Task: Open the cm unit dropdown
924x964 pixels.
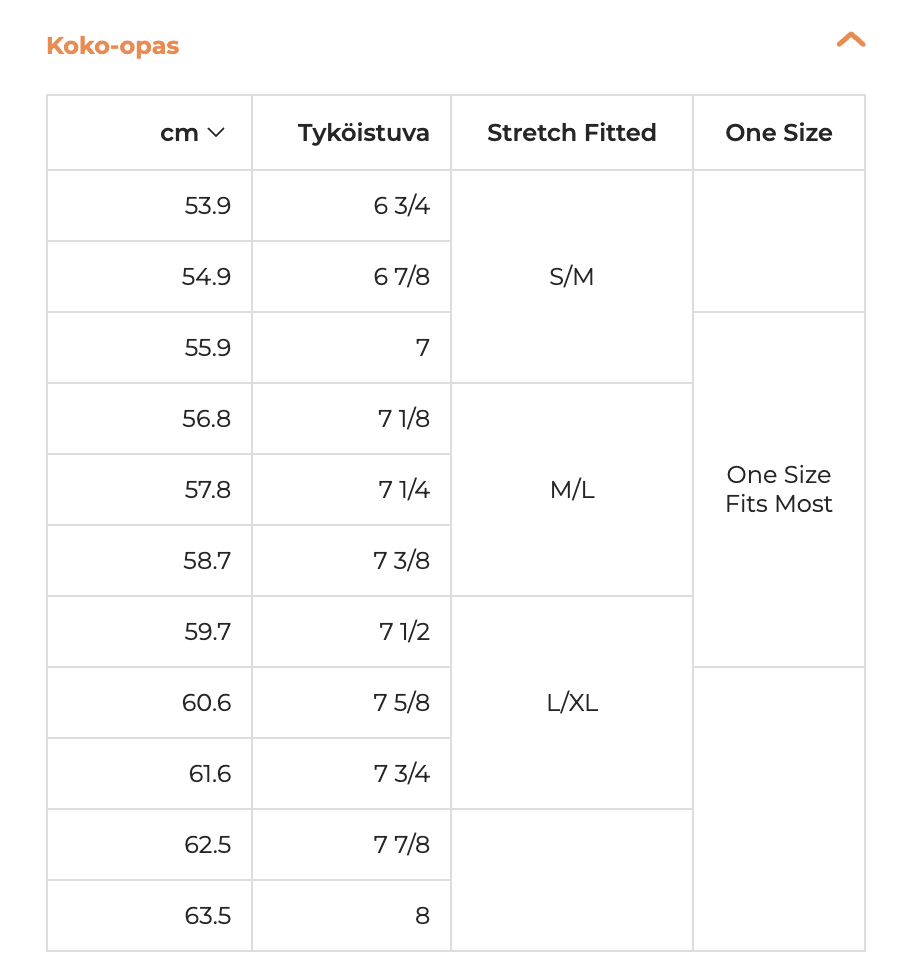Action: pos(192,133)
